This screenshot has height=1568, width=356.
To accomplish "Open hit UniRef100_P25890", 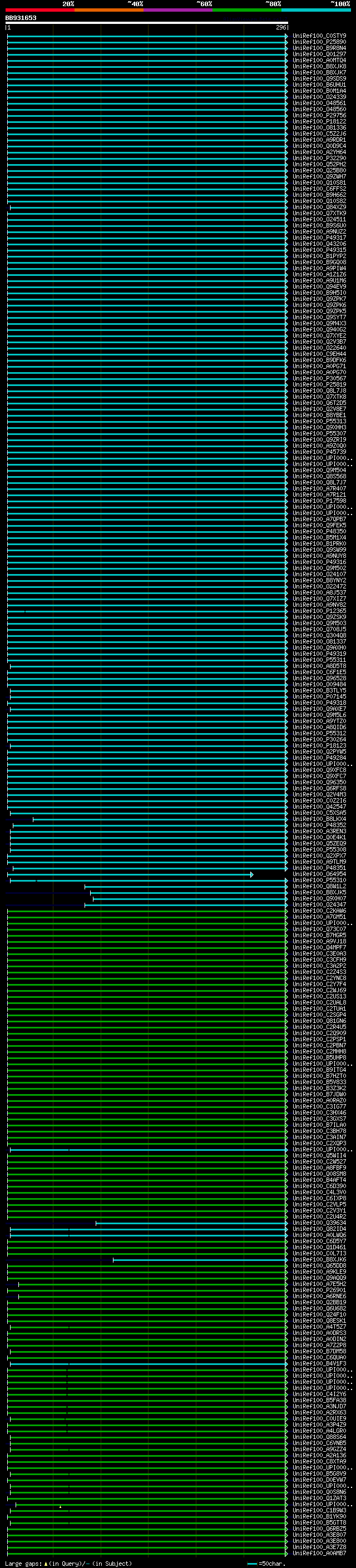I will [319, 42].
